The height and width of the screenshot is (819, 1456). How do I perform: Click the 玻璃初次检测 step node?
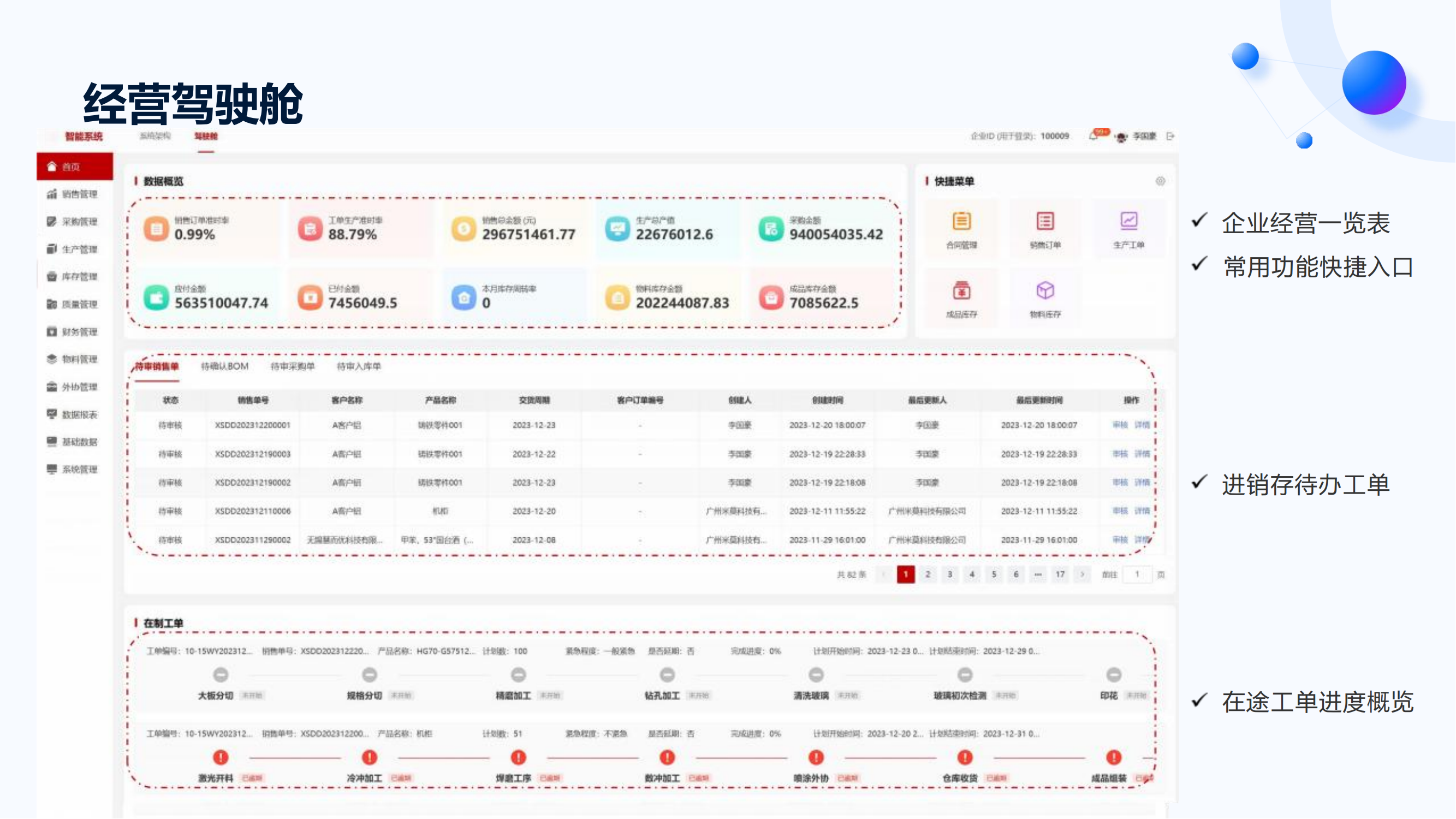[965, 675]
